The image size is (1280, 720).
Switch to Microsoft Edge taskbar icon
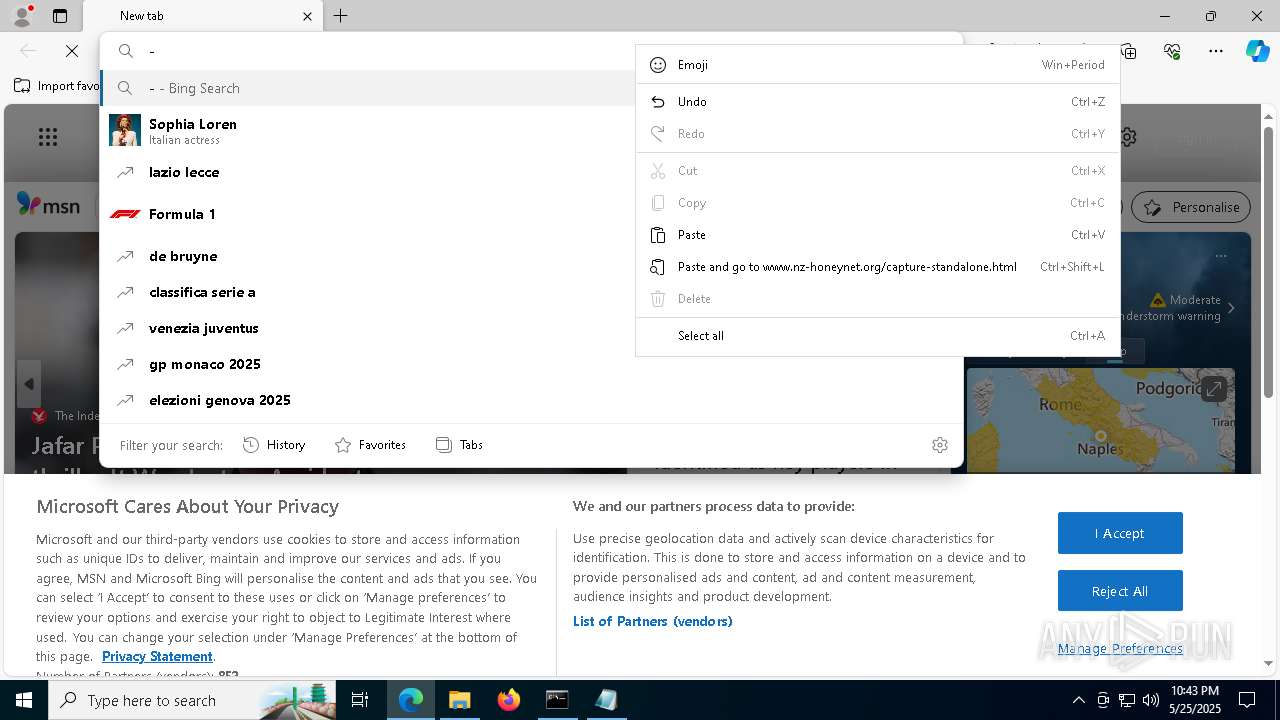pyautogui.click(x=411, y=700)
